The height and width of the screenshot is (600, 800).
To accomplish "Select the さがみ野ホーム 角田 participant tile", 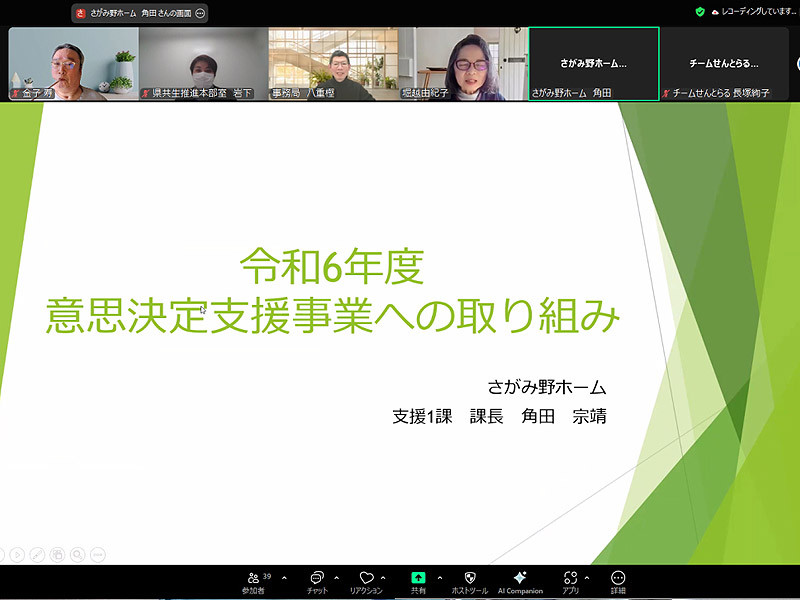I will 593,63.
